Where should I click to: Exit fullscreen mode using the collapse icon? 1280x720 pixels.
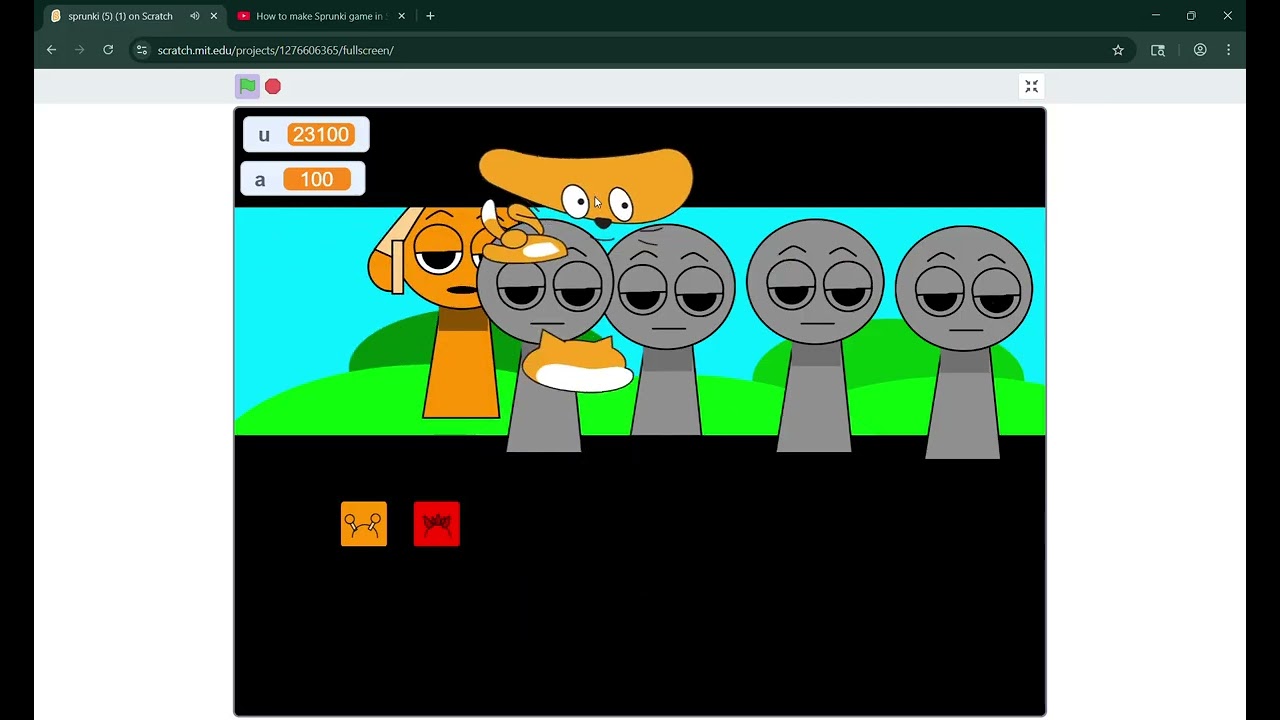tap(1032, 87)
